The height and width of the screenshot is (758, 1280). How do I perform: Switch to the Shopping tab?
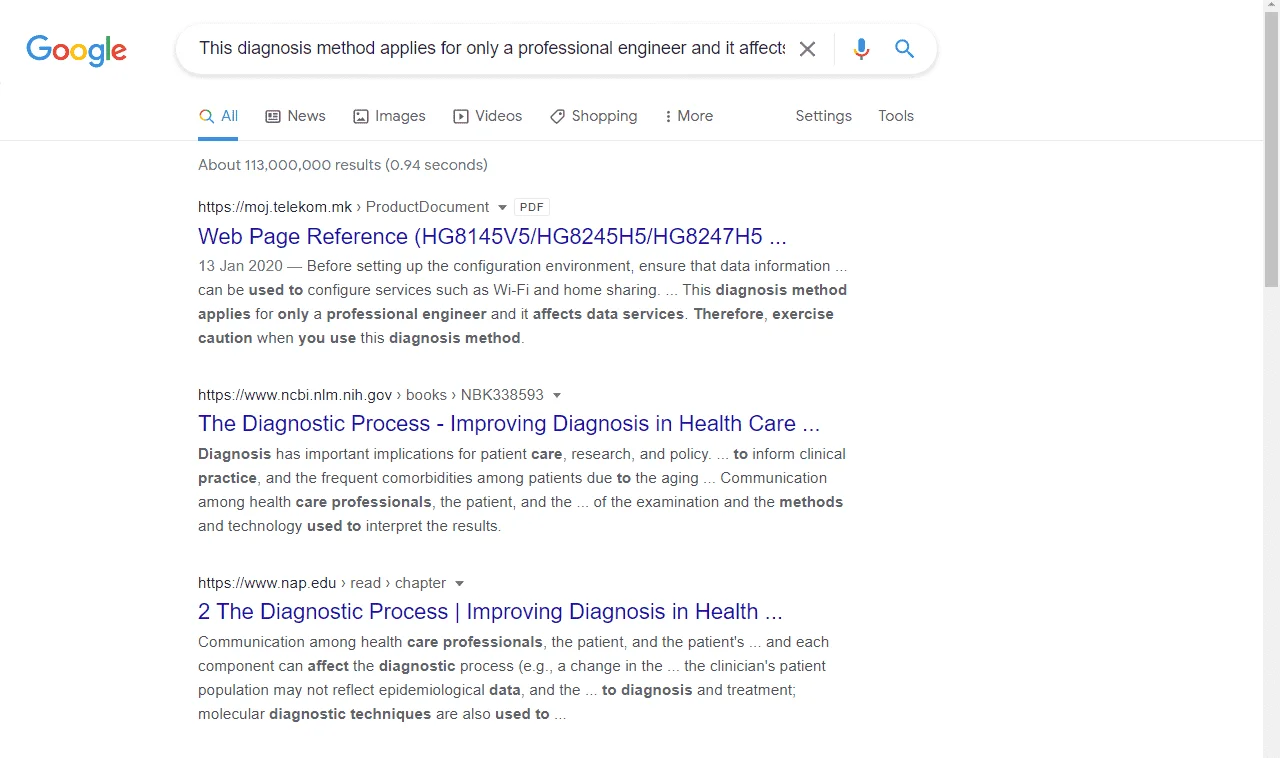click(593, 116)
